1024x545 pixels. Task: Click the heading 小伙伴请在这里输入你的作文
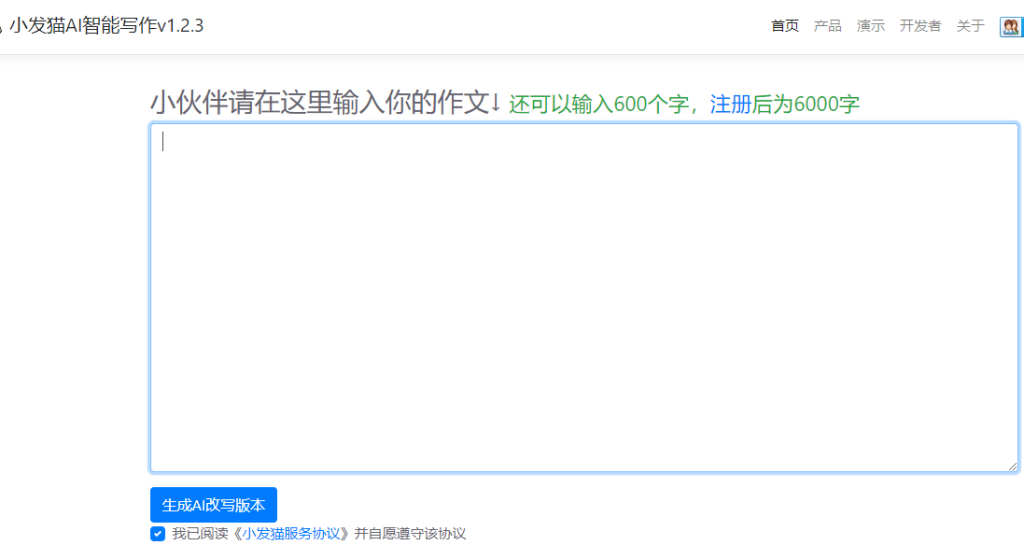[x=320, y=103]
